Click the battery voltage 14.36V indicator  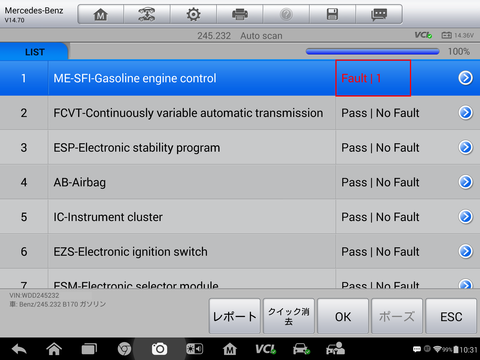[x=457, y=35]
